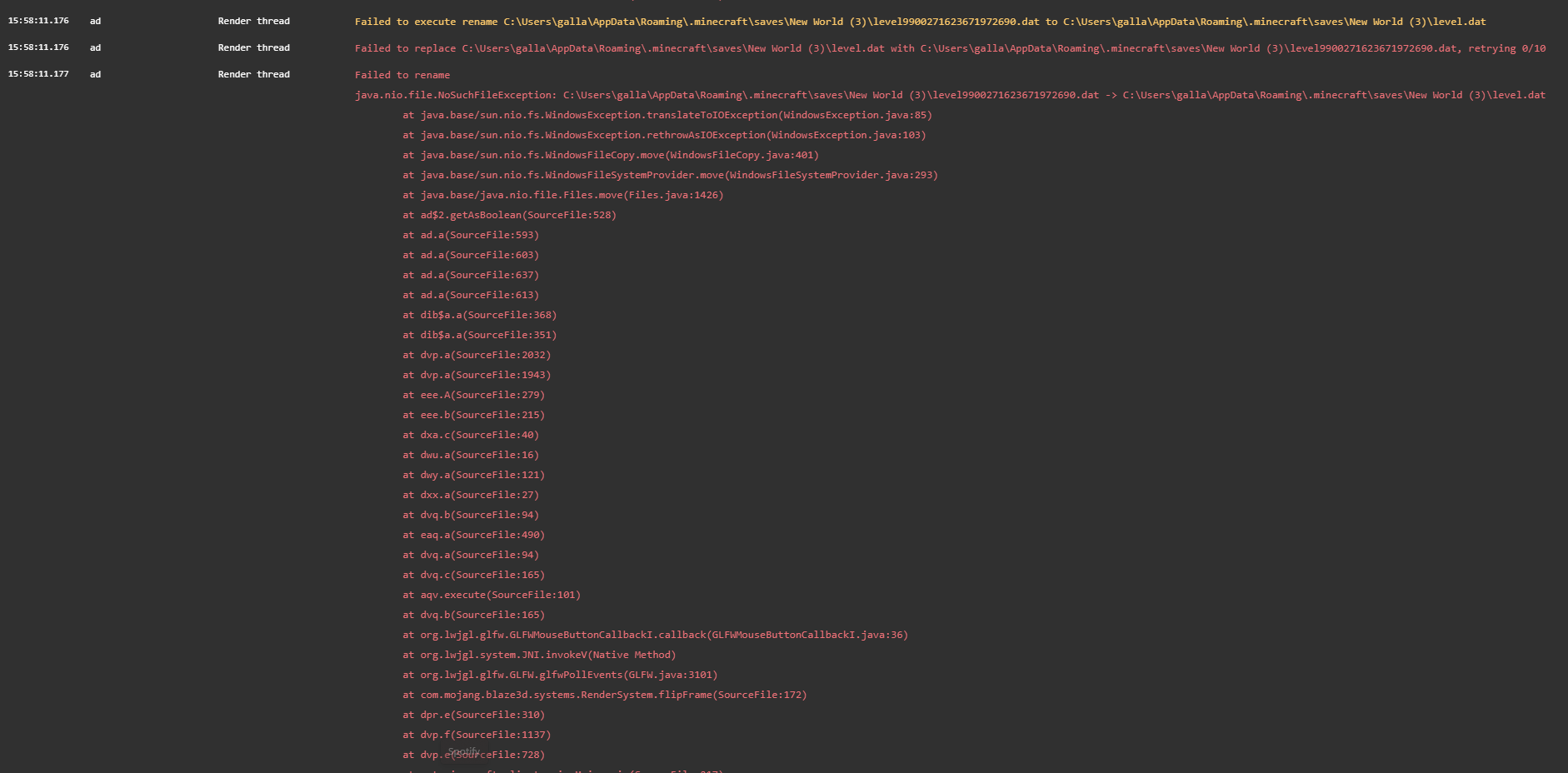Image resolution: width=1568 pixels, height=773 pixels.
Task: Select the WindowsException.rethrowAsIOException stack frame
Action: (x=664, y=135)
